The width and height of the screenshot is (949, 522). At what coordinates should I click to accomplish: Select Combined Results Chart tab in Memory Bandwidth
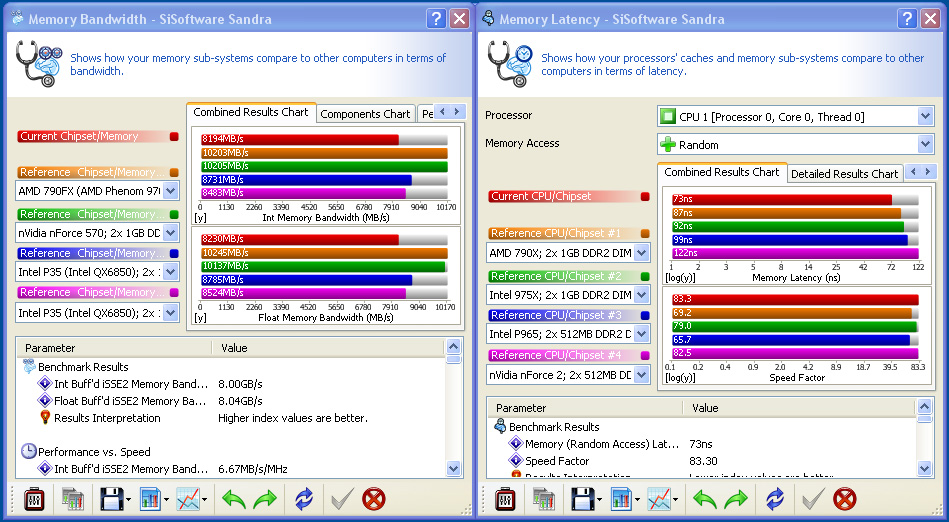(x=251, y=112)
